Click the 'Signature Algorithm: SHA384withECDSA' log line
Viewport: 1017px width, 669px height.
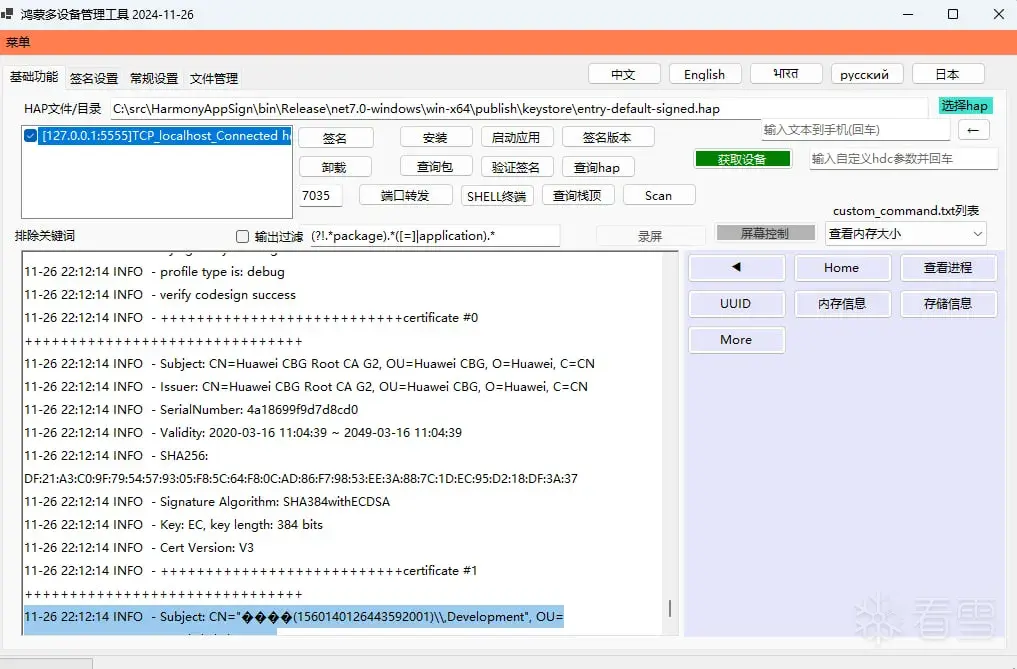point(207,502)
